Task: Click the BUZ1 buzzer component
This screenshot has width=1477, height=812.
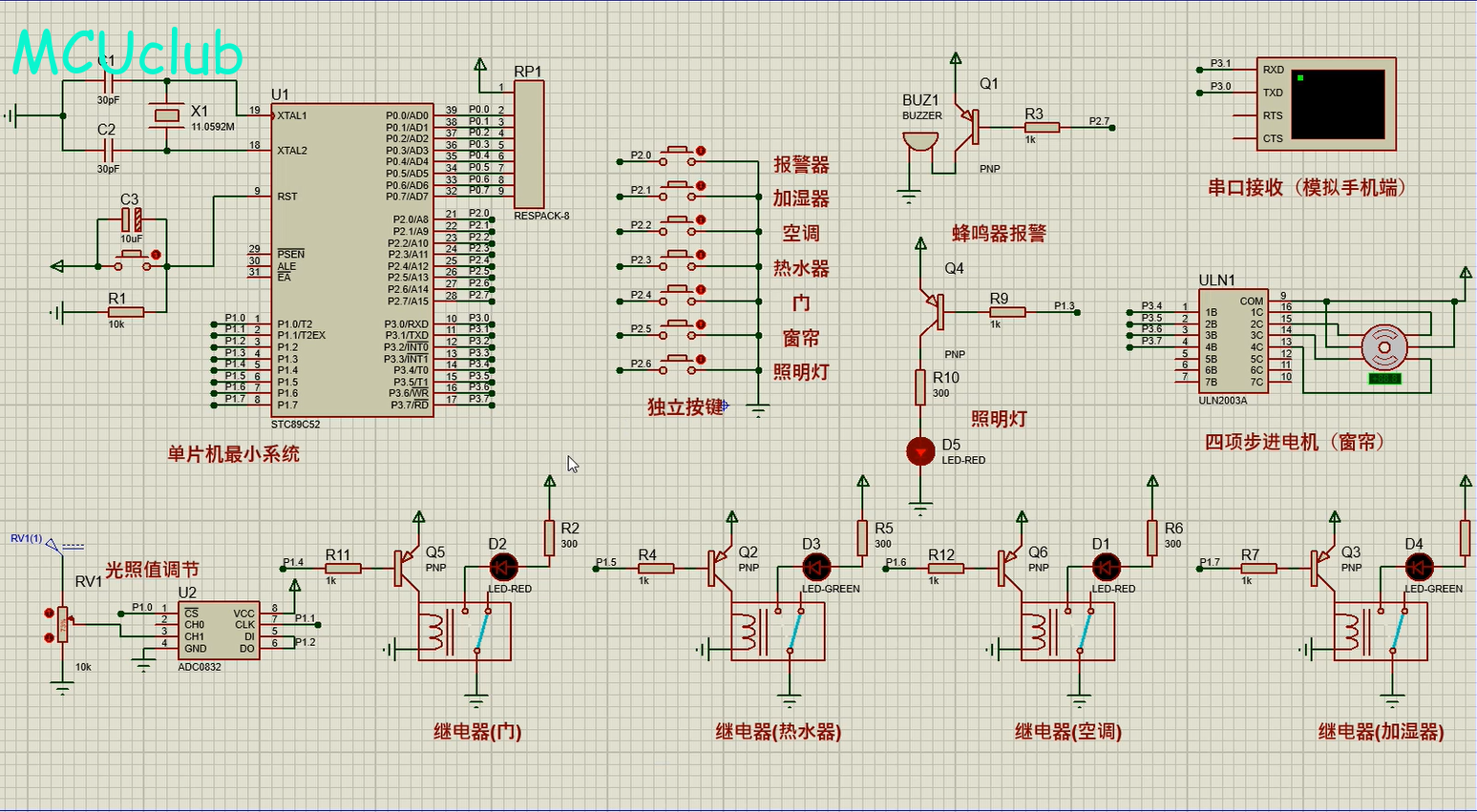Action: (x=919, y=140)
